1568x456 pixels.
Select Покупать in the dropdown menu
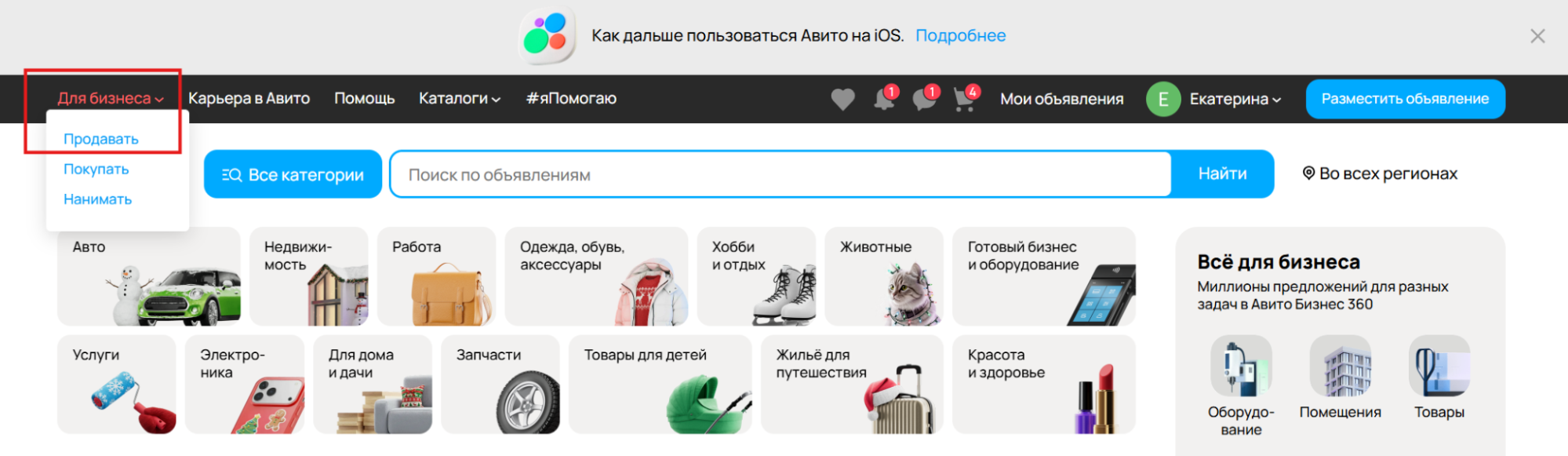[96, 169]
